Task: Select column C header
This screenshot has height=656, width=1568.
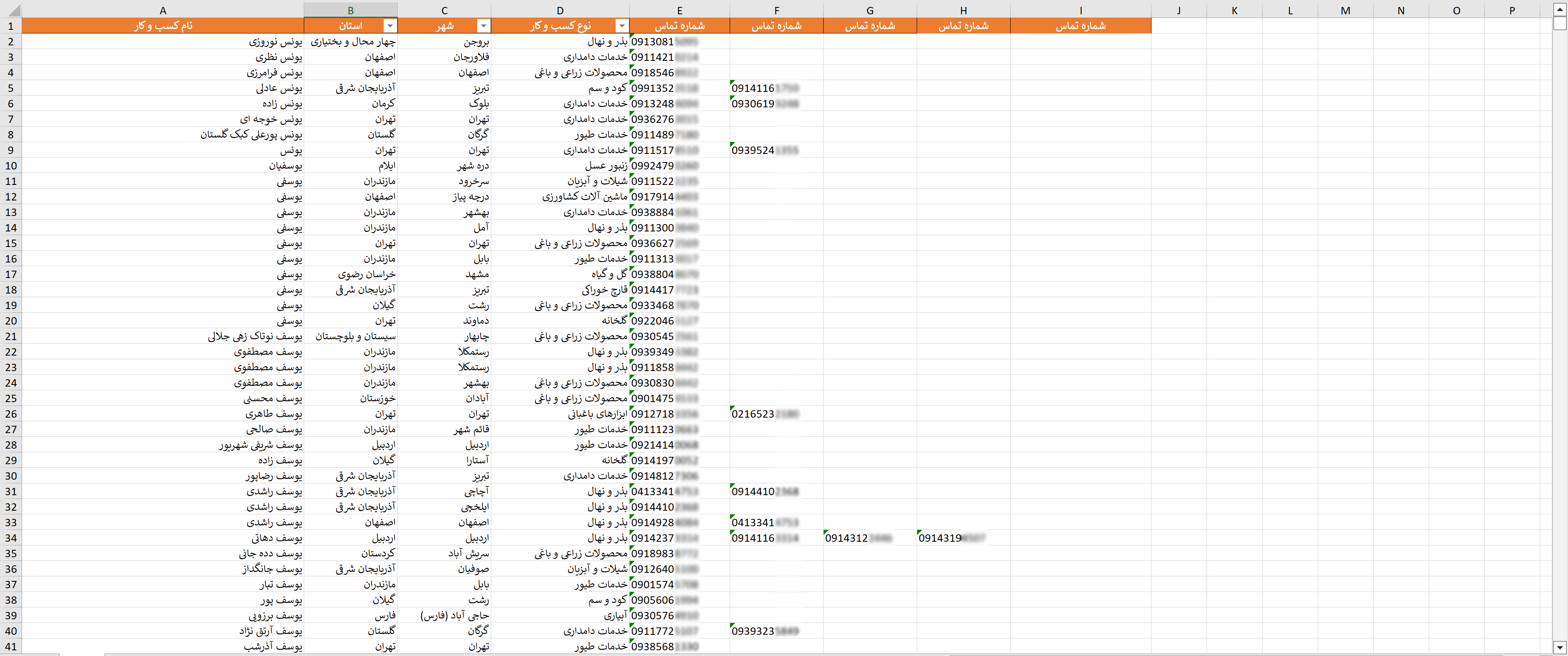Action: point(444,10)
